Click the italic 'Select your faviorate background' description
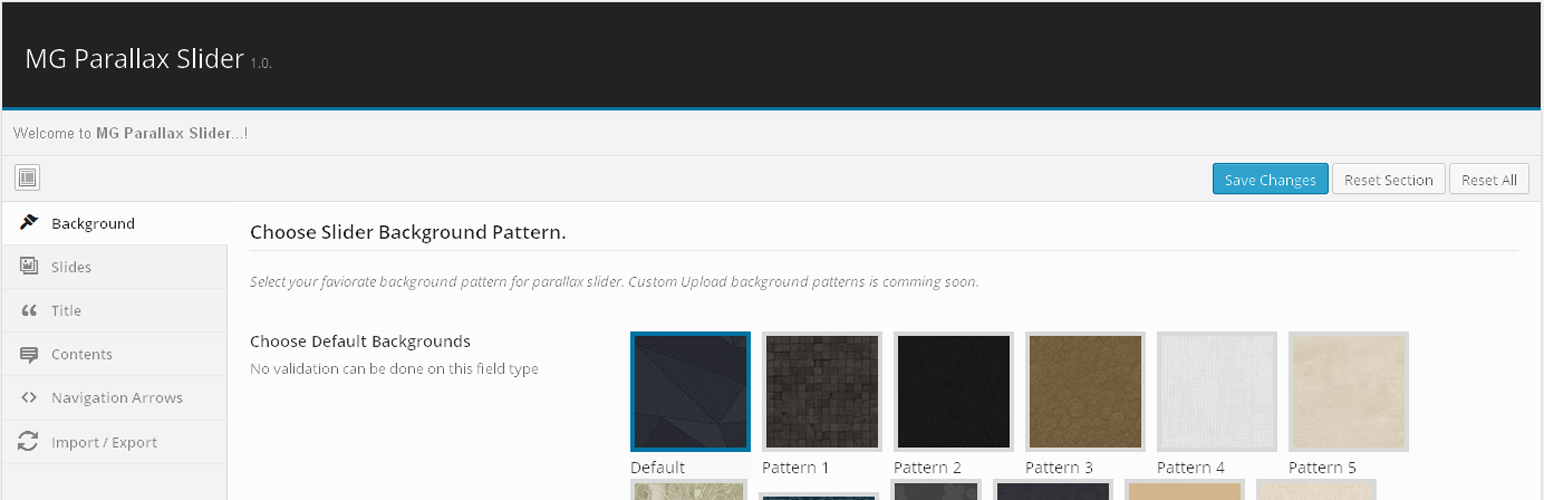Screen dimensions: 1544x500 click(614, 282)
